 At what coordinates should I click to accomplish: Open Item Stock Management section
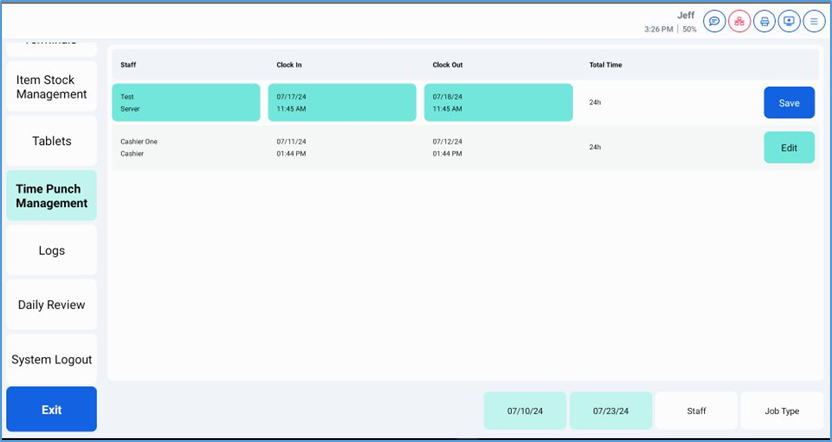pos(52,87)
